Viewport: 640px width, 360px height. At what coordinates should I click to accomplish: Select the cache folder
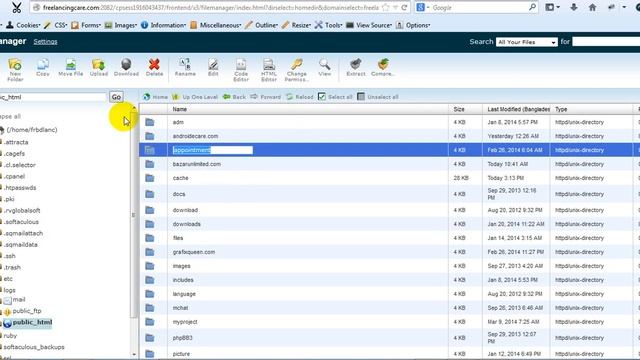tap(180, 178)
